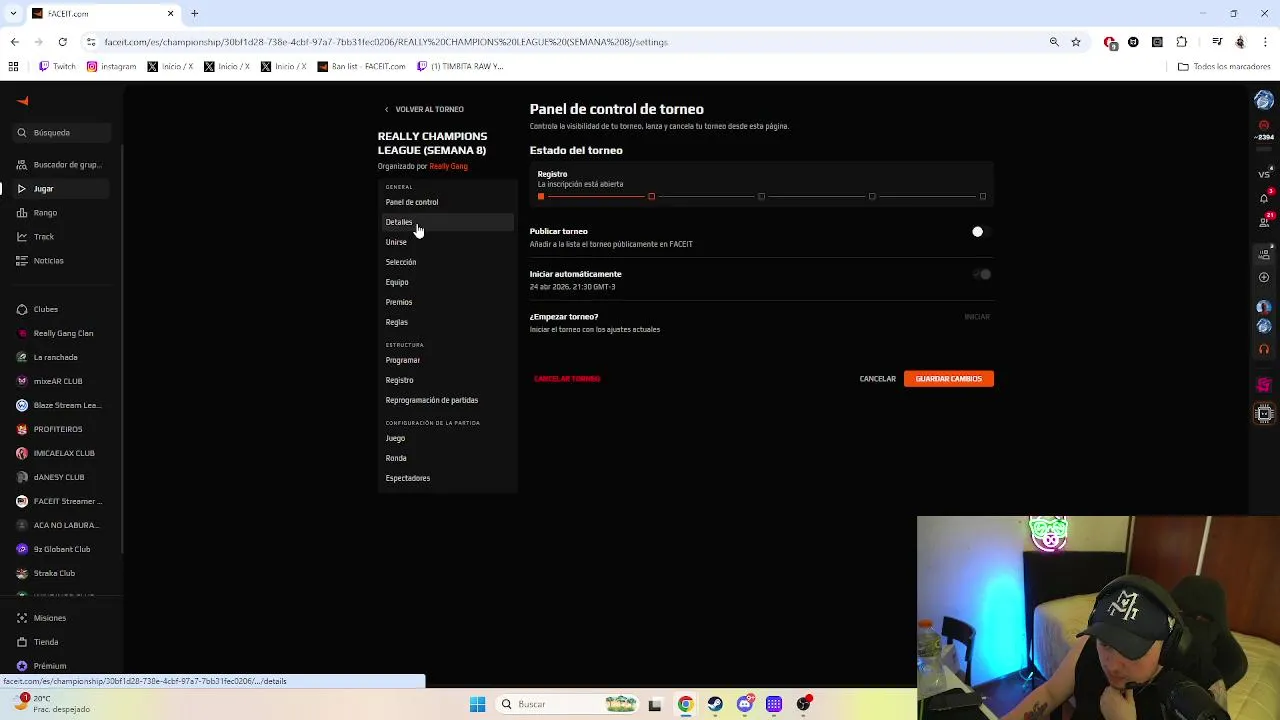This screenshot has height=720, width=1280.
Task: Open the Chrome three-dot menu
Action: 1264,42
